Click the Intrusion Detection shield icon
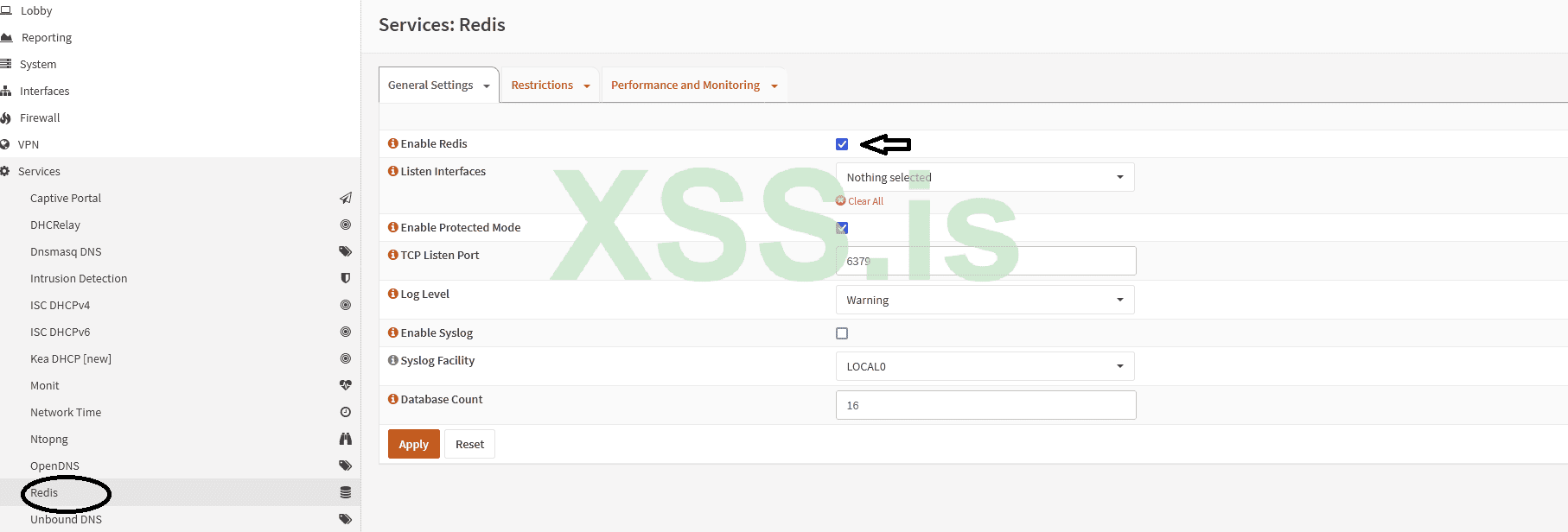Screen dimensions: 1568x532 [346, 278]
